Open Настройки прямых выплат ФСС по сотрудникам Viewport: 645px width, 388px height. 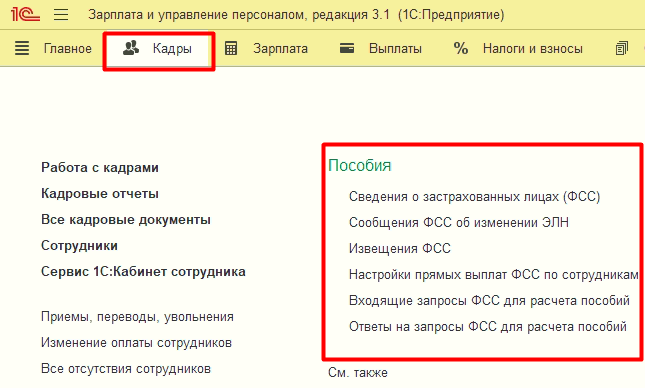point(494,274)
